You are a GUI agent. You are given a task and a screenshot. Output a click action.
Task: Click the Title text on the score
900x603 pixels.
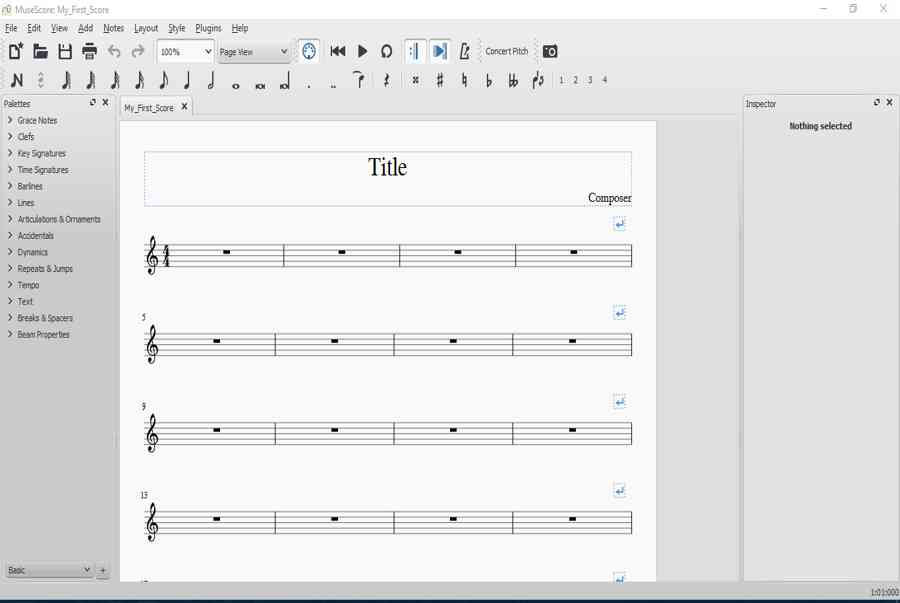click(387, 167)
